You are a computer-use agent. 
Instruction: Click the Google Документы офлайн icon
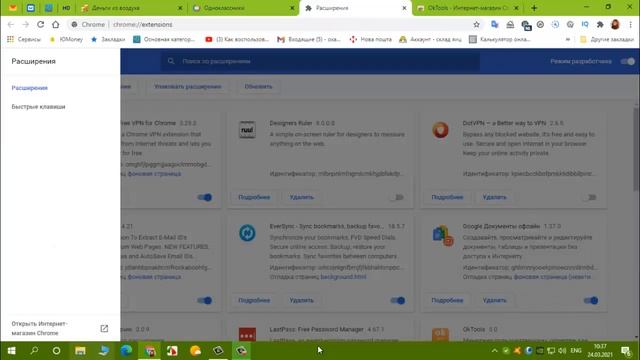(x=442, y=236)
